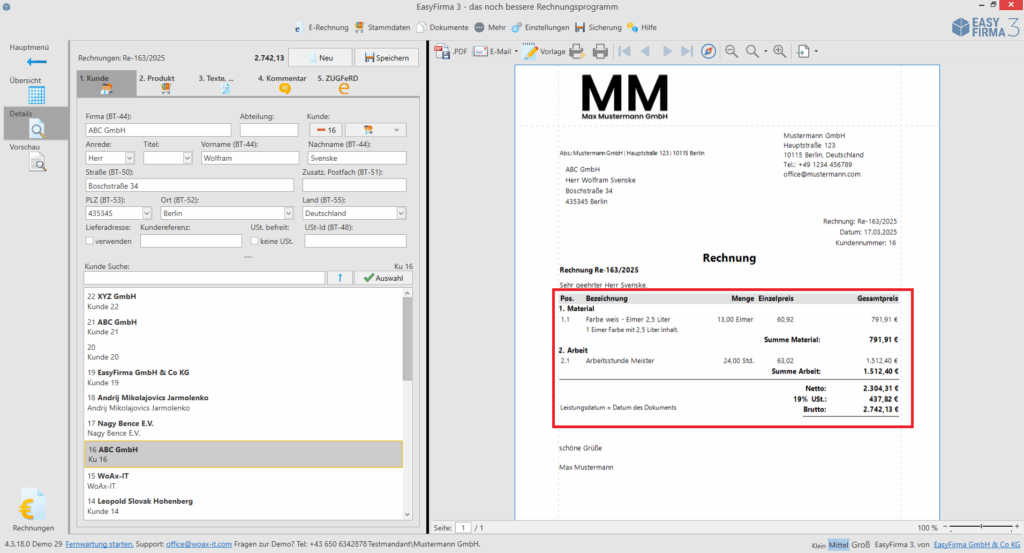Jump to the first page of the preview
The image size is (1024, 553).
(624, 52)
